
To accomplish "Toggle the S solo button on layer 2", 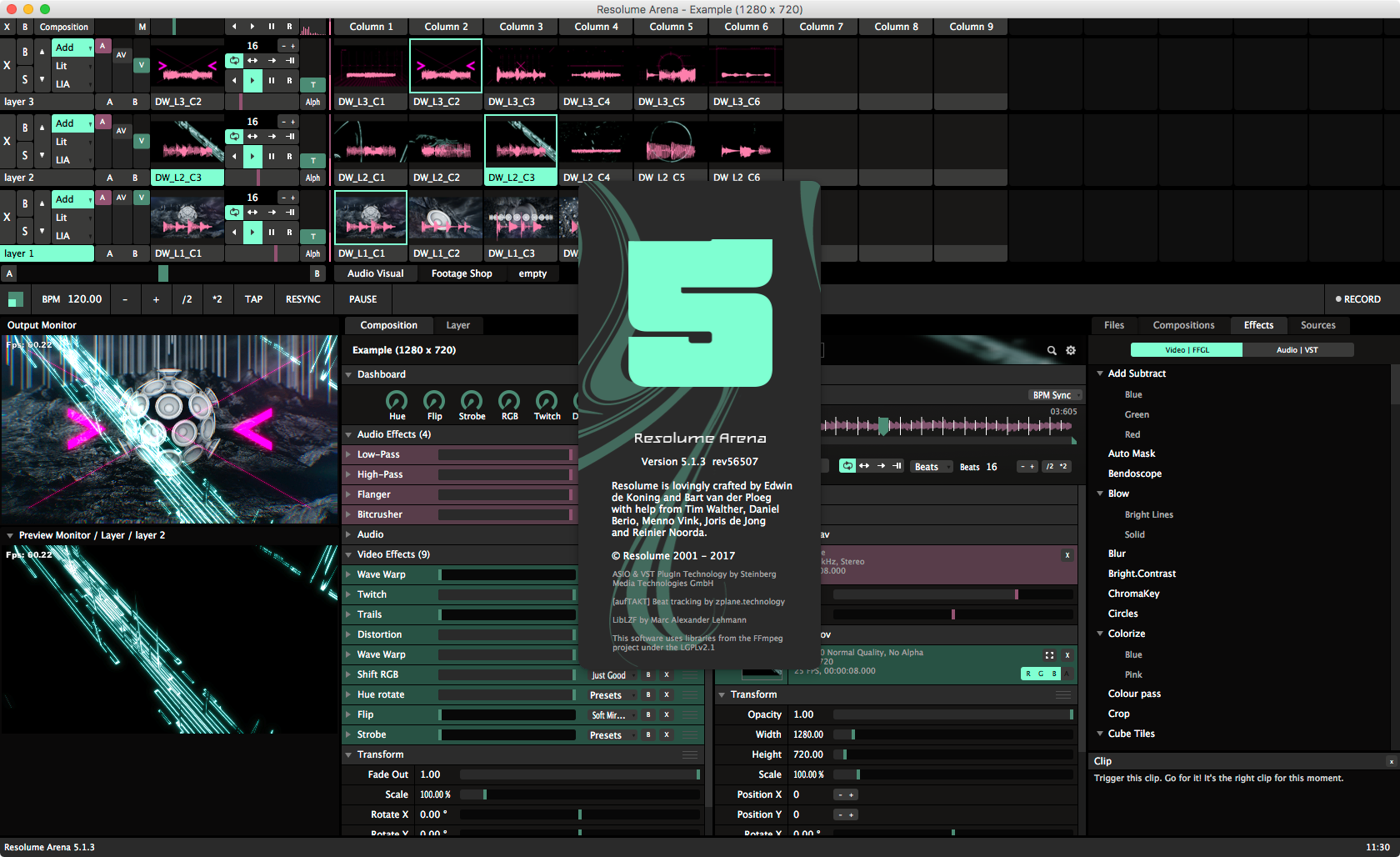I will pos(25,156).
